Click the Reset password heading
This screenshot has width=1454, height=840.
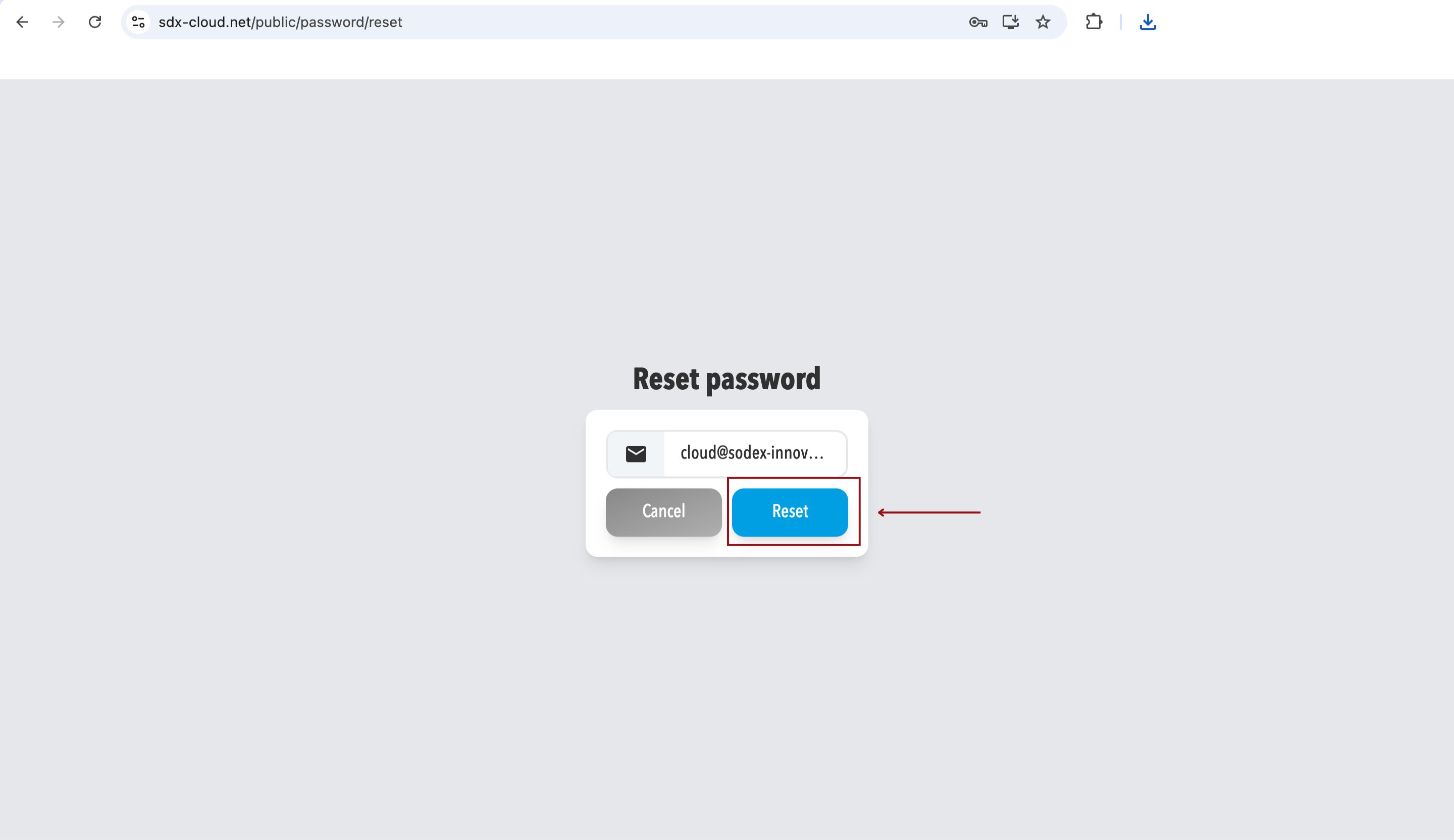(726, 379)
